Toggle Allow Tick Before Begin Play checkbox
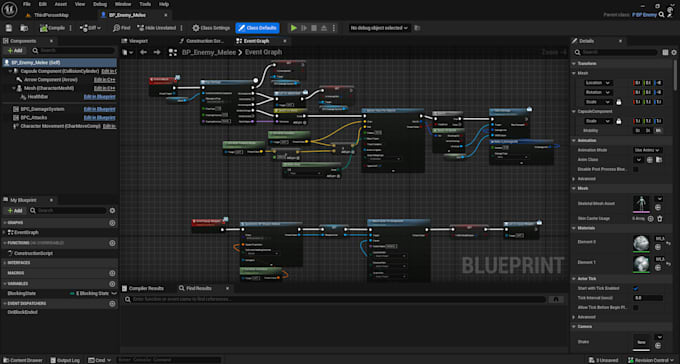Viewport: 680px width, 364px height. click(x=636, y=308)
